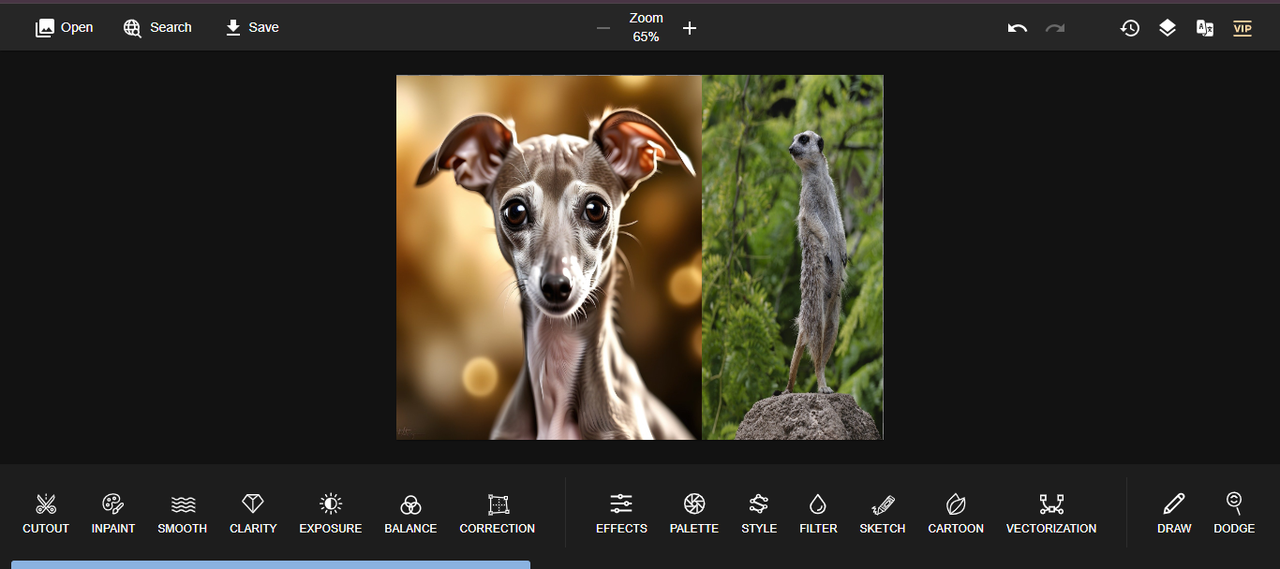Open the Effects panel

tap(621, 513)
